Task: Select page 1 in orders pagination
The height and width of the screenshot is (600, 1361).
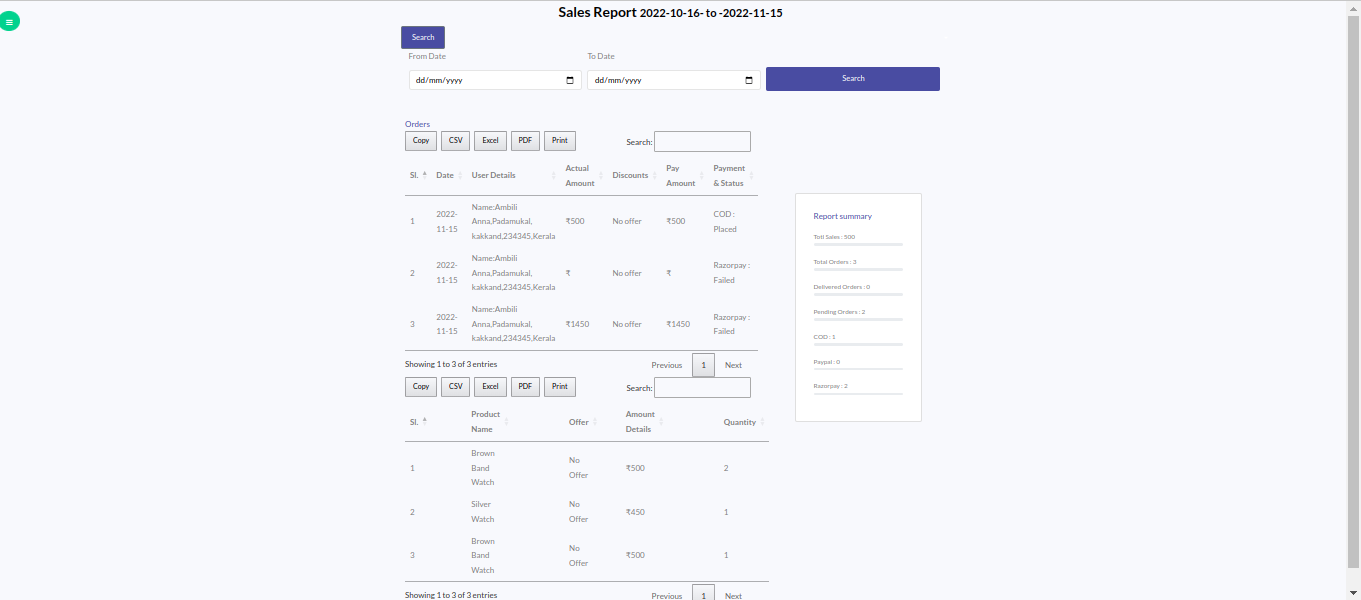Action: pos(703,365)
